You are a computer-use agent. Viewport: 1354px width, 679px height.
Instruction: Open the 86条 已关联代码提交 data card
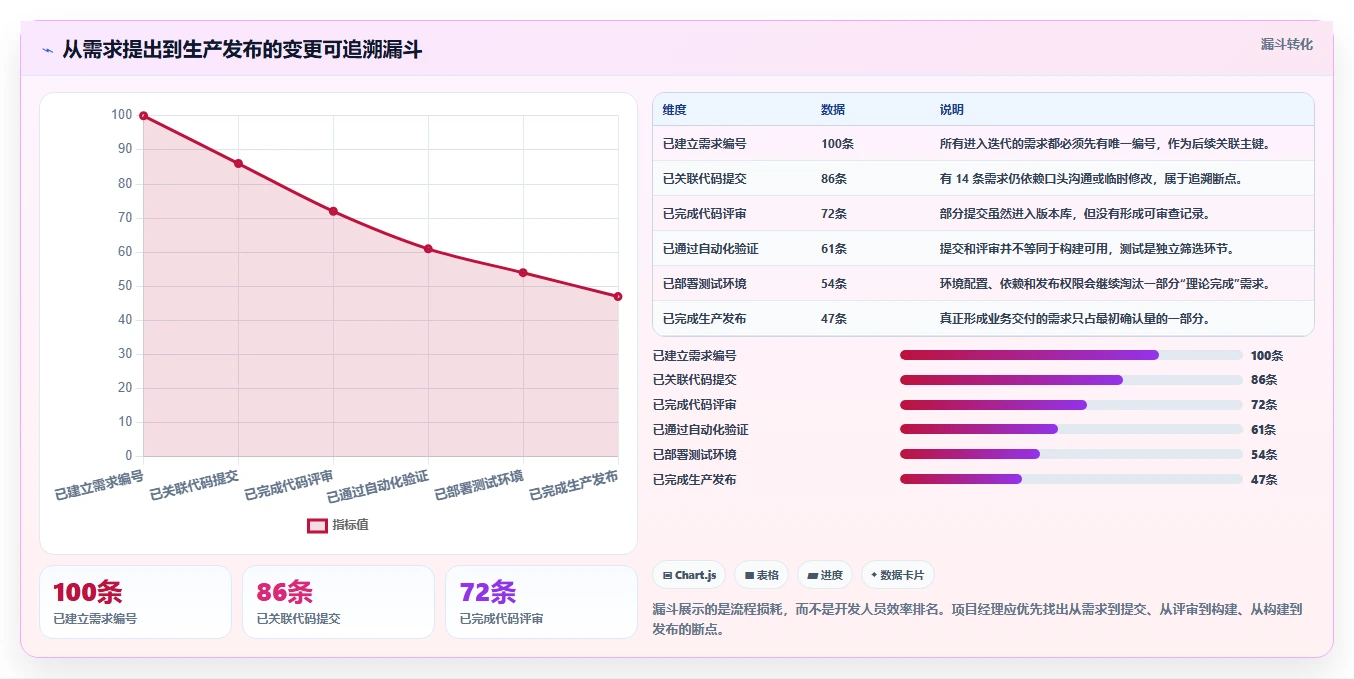coord(338,602)
